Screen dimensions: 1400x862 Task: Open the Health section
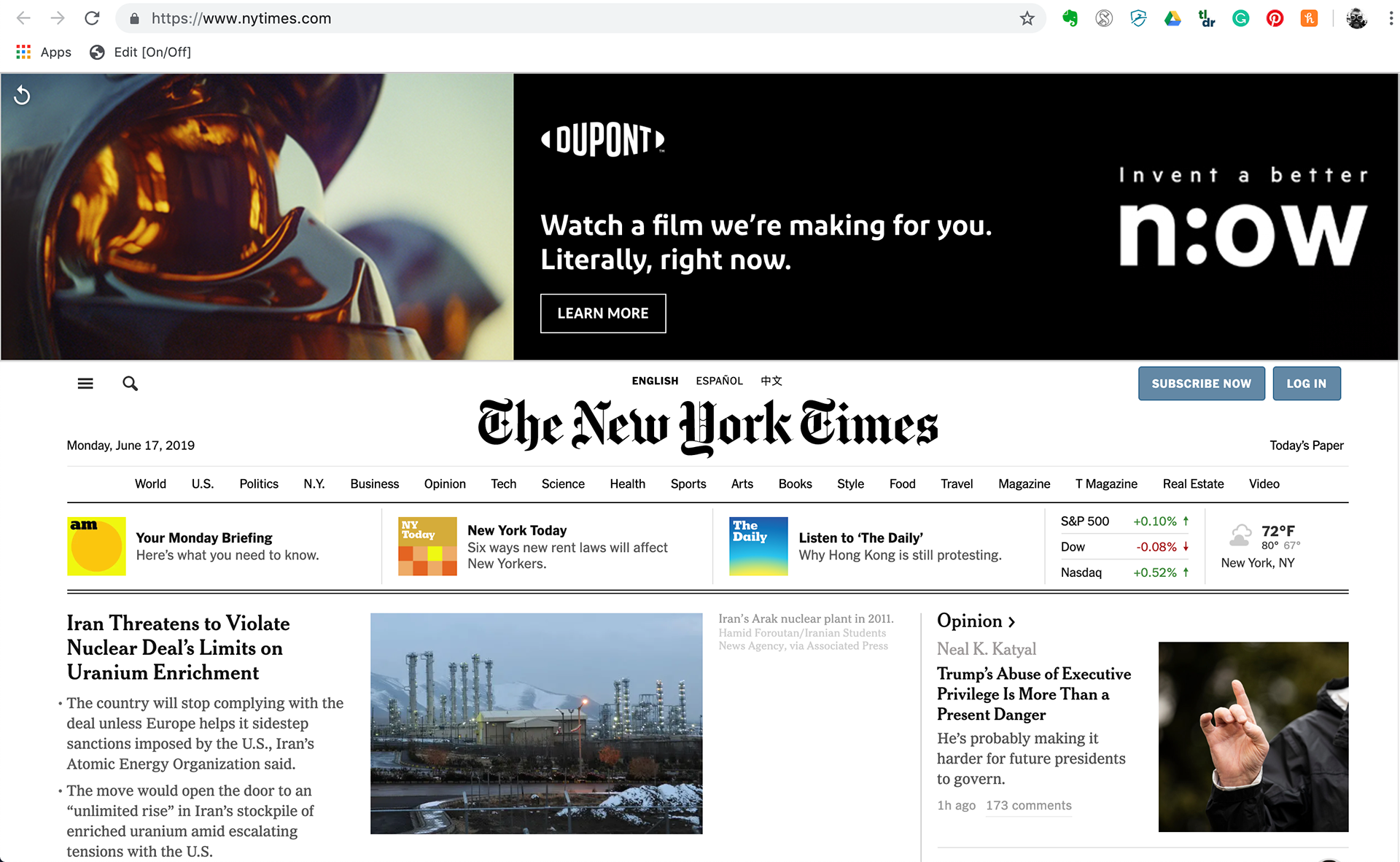[x=627, y=484]
